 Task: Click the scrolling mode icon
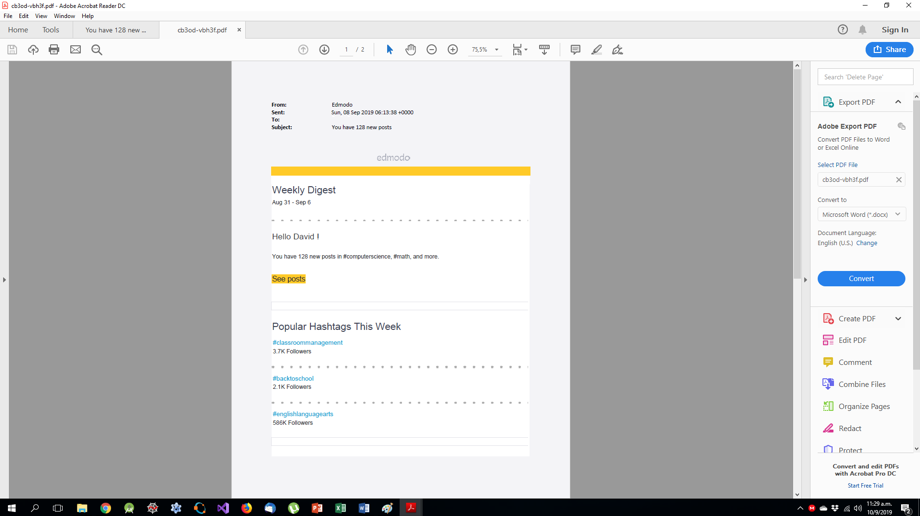tap(544, 50)
